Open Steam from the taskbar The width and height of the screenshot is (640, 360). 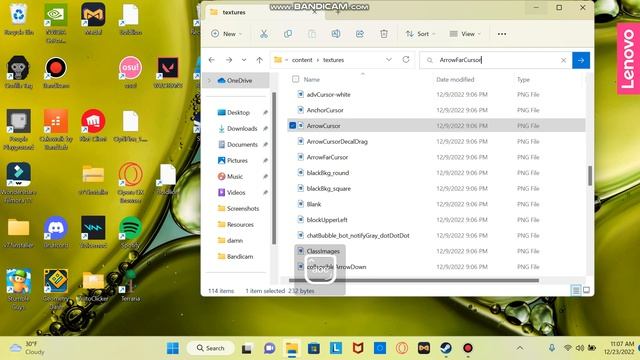click(446, 348)
